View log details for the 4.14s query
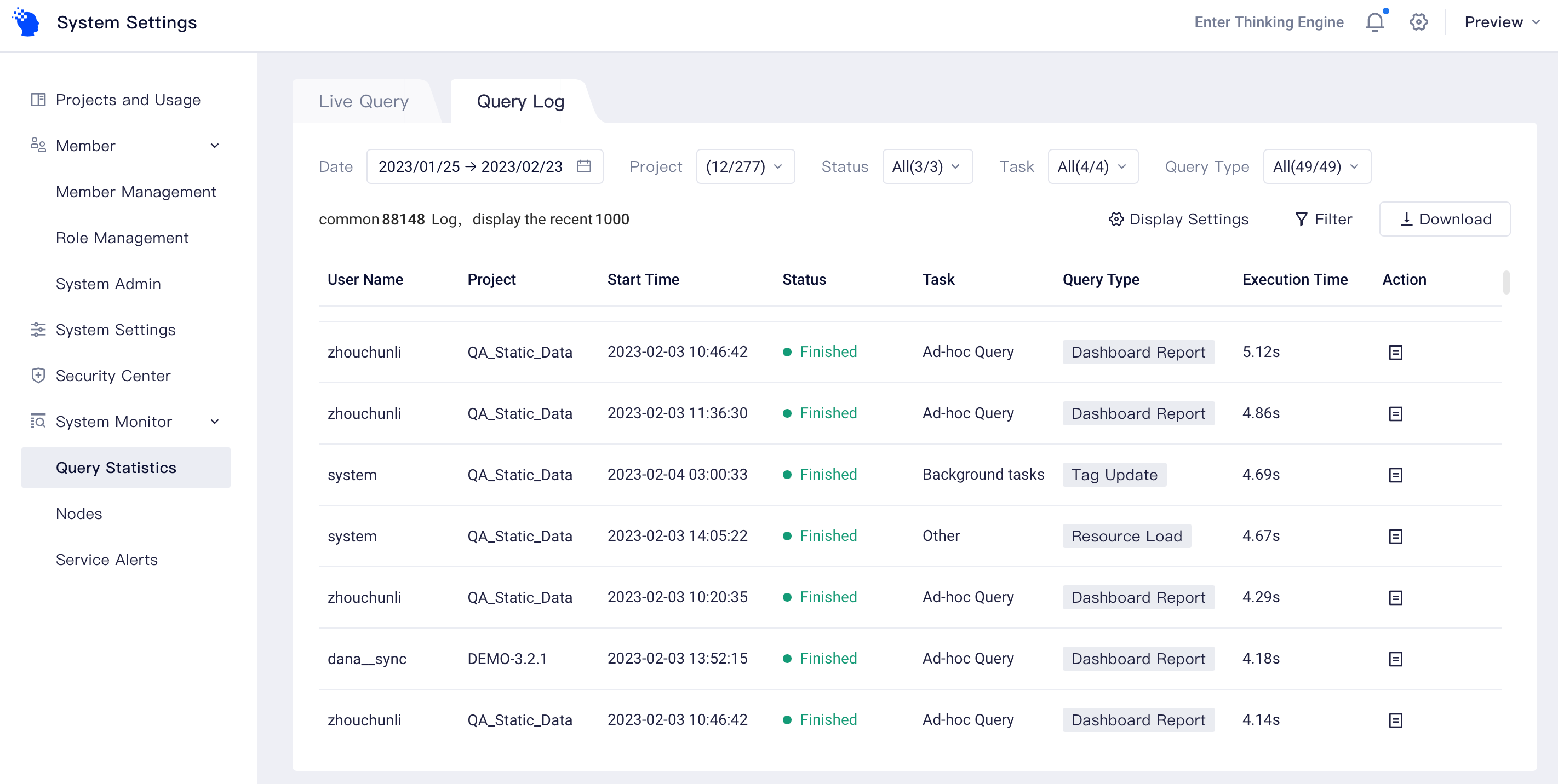The image size is (1558, 784). coord(1395,720)
